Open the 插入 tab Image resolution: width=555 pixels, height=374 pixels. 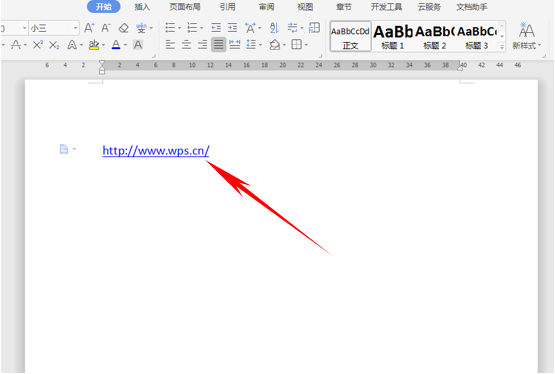pyautogui.click(x=142, y=7)
